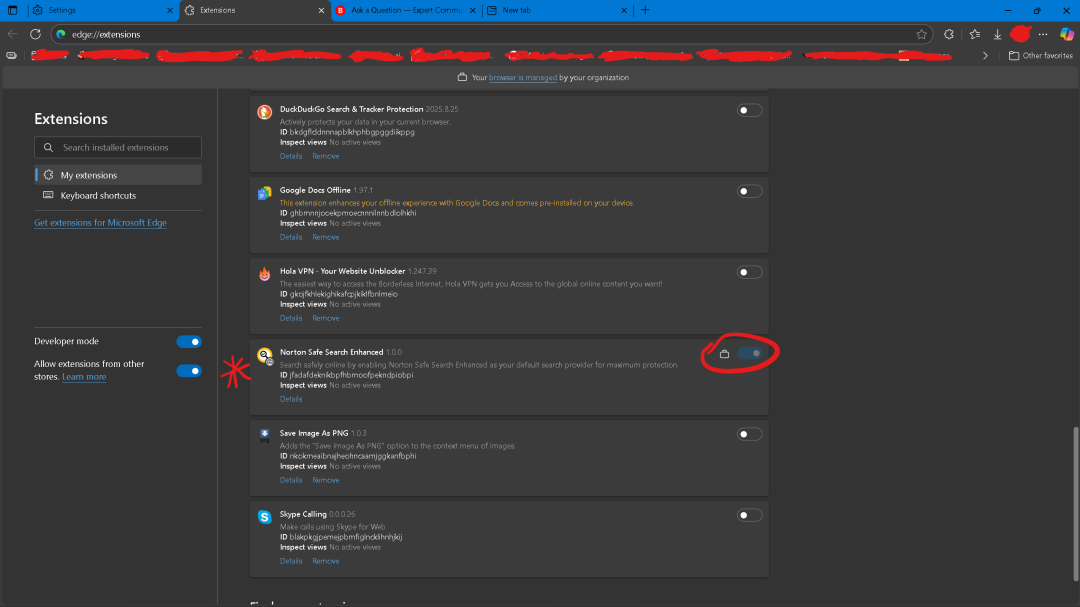Click the Extensions sidebar heading

coord(71,119)
